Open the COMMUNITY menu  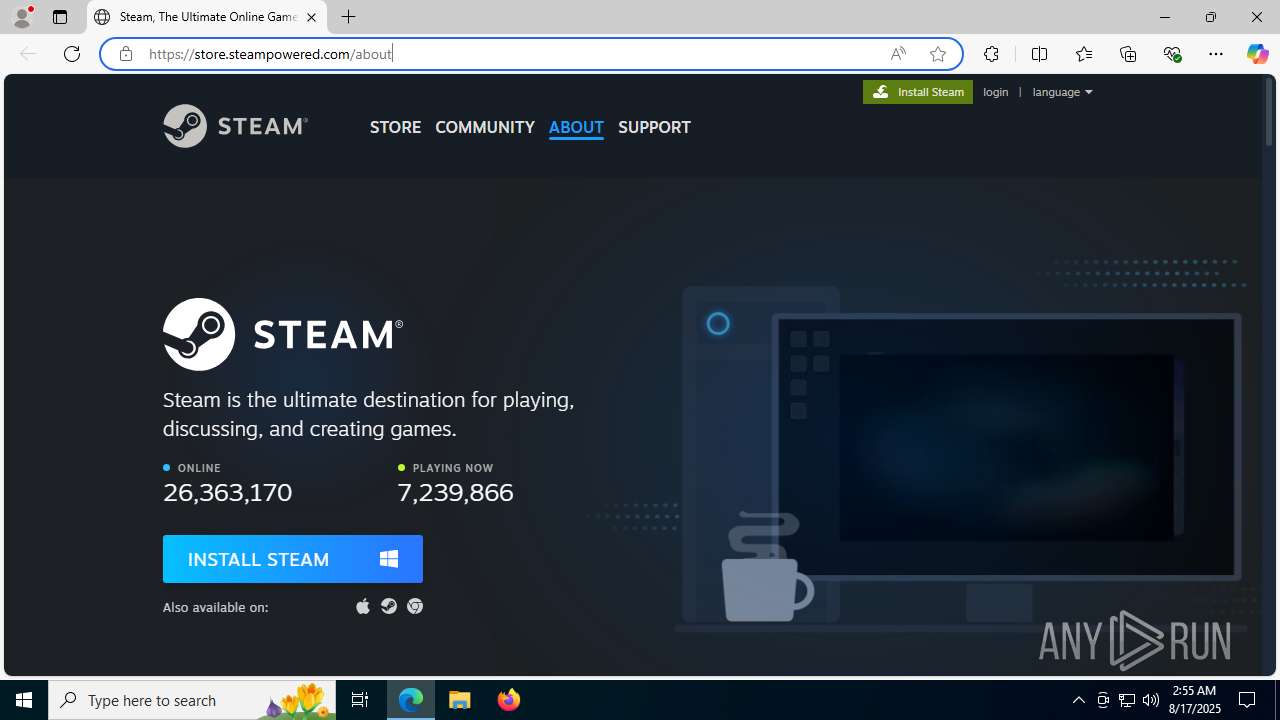point(485,127)
